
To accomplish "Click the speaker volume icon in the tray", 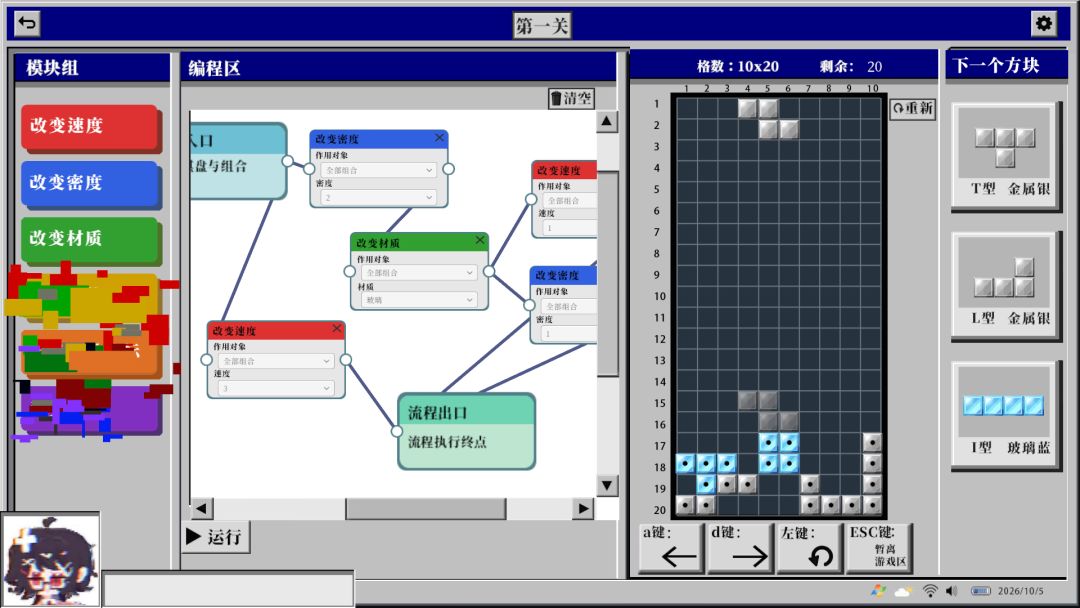I will [x=952, y=591].
